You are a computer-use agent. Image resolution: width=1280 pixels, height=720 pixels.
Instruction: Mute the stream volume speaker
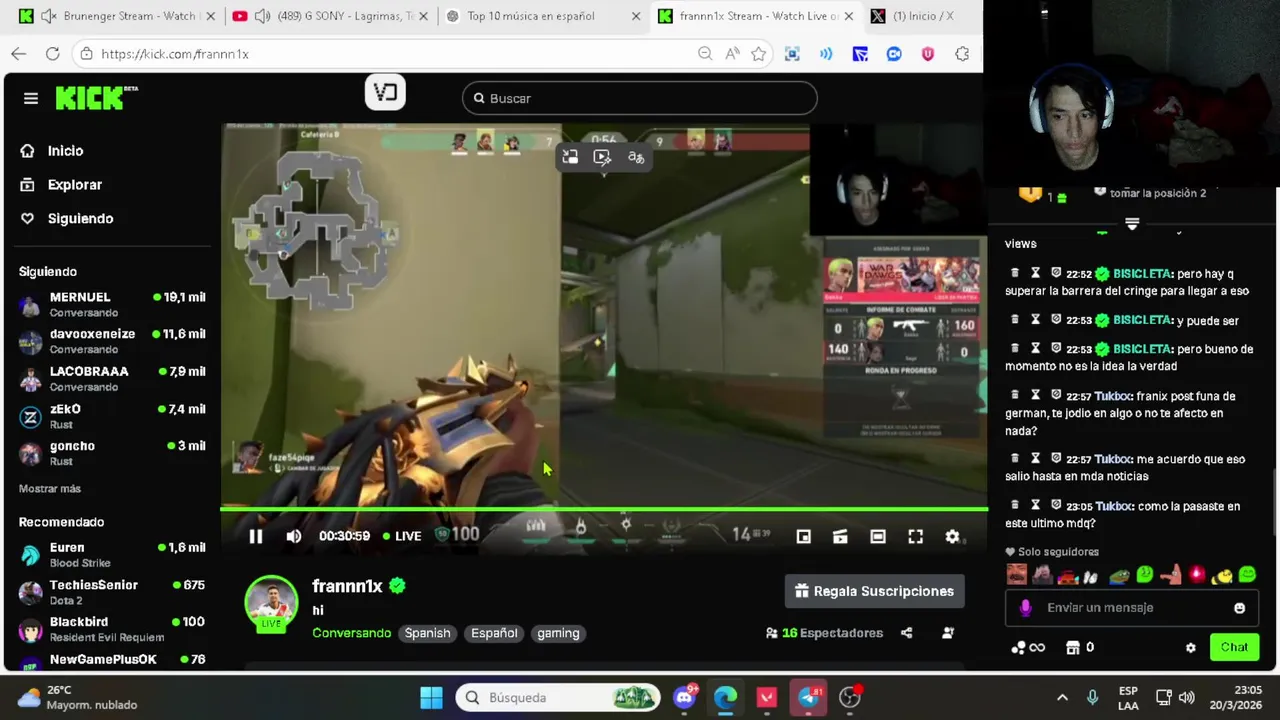[x=293, y=537]
